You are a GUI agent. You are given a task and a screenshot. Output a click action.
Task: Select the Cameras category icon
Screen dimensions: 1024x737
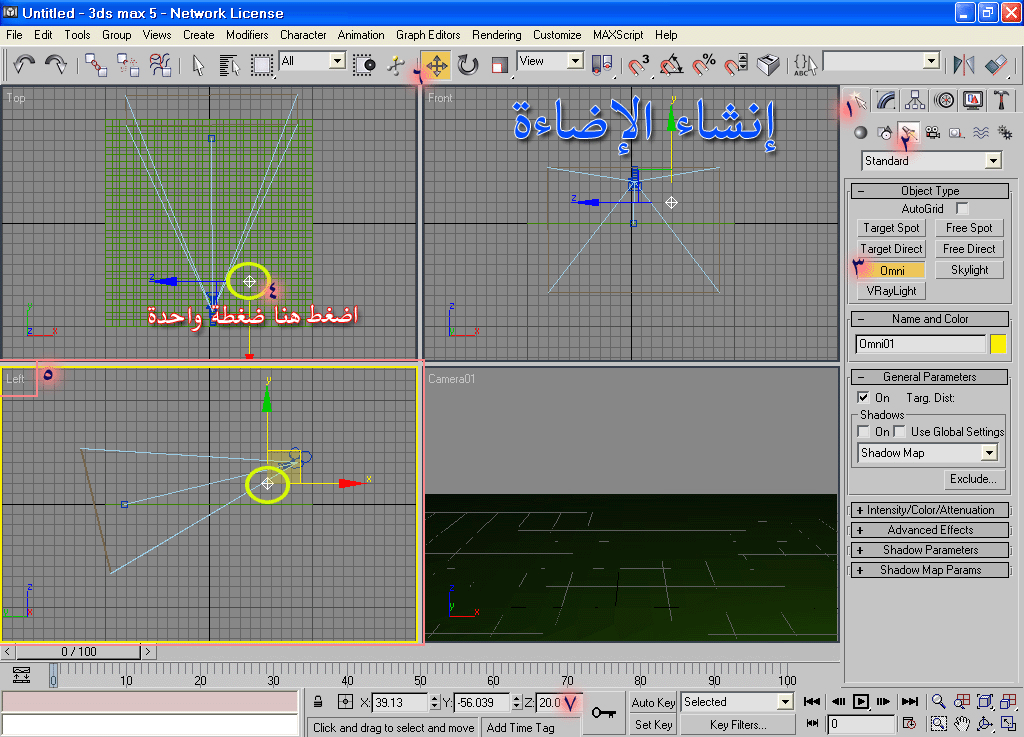[x=933, y=133]
